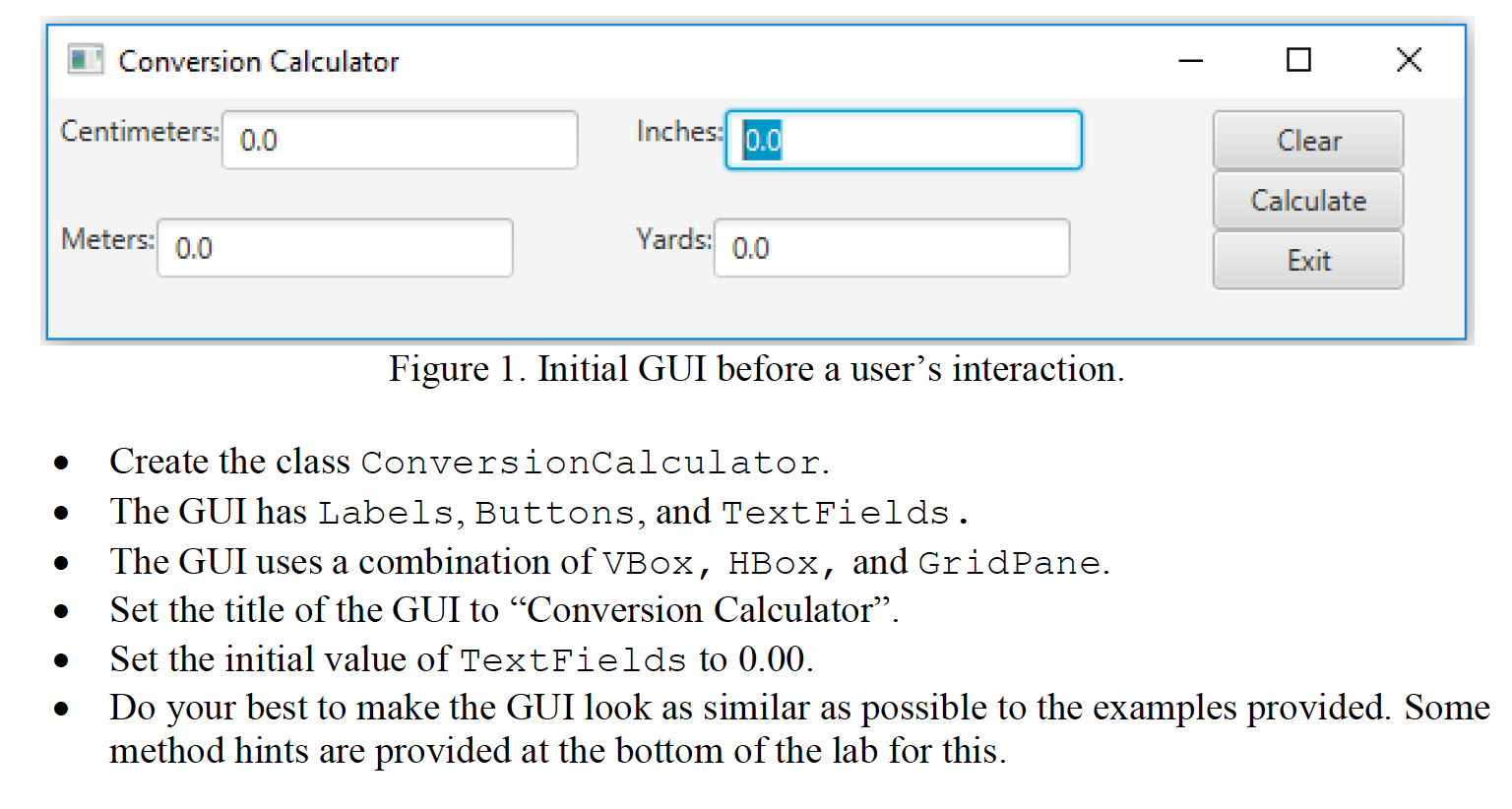Minimize the Conversion Calculator window
The image size is (1512, 809).
pos(1191,60)
